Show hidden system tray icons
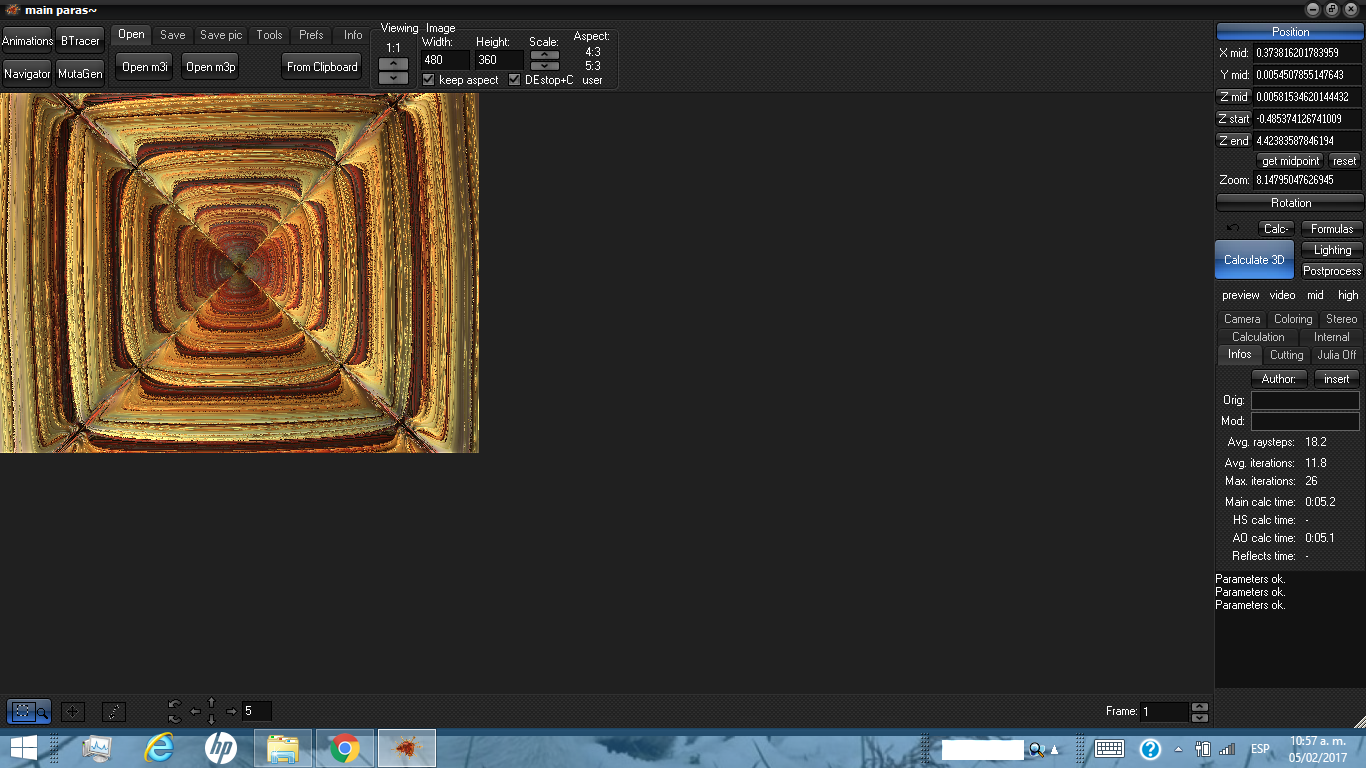 click(x=1178, y=749)
